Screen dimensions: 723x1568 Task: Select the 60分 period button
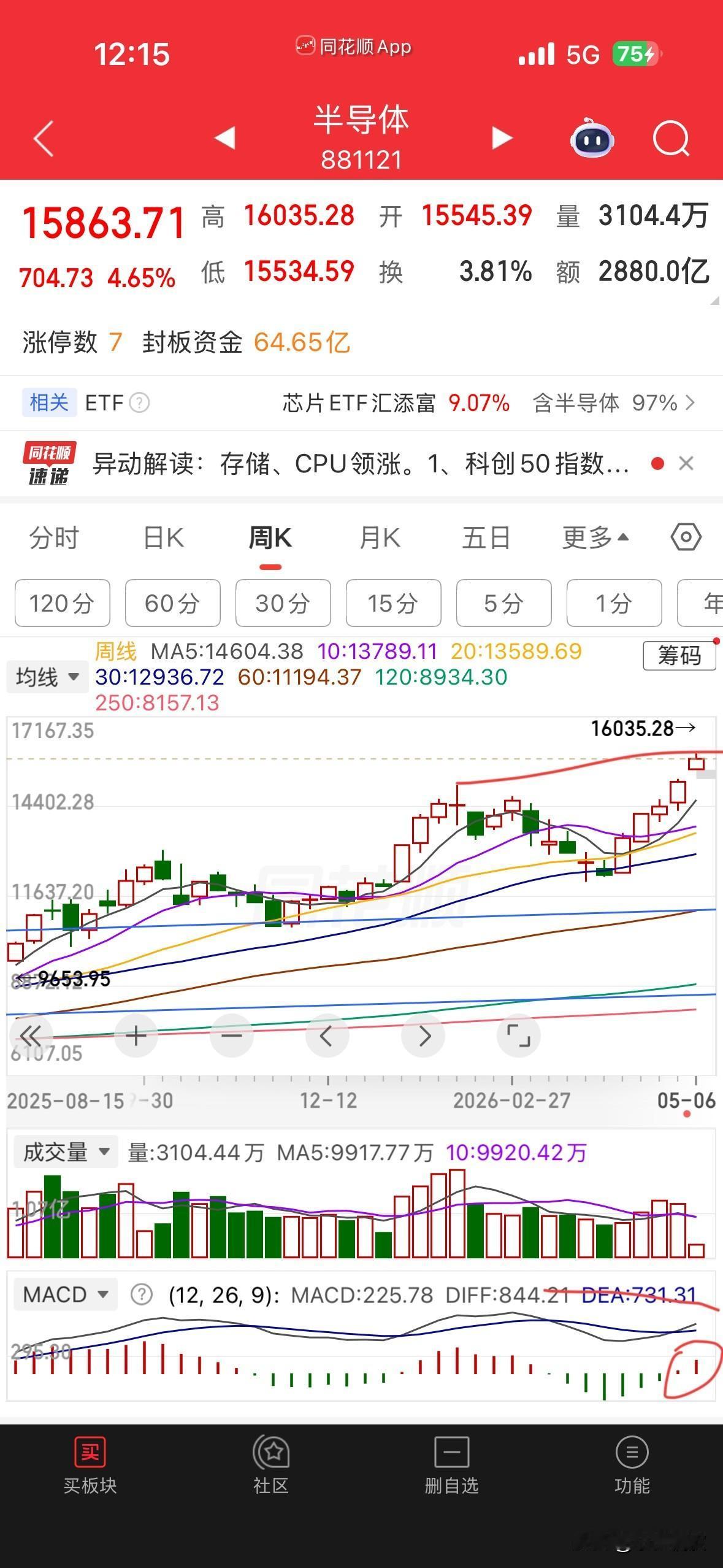point(172,603)
